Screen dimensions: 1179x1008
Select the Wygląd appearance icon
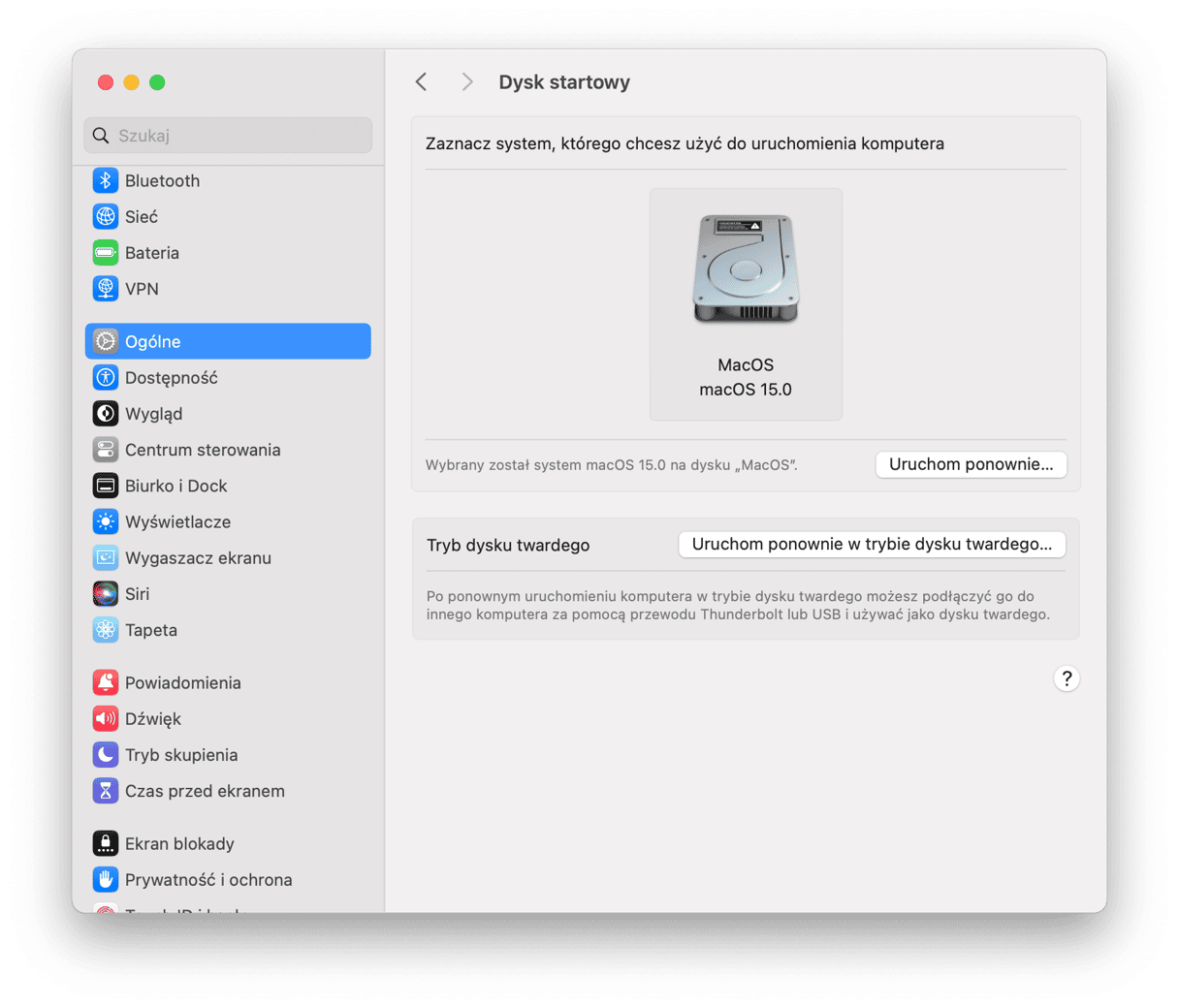click(x=106, y=414)
